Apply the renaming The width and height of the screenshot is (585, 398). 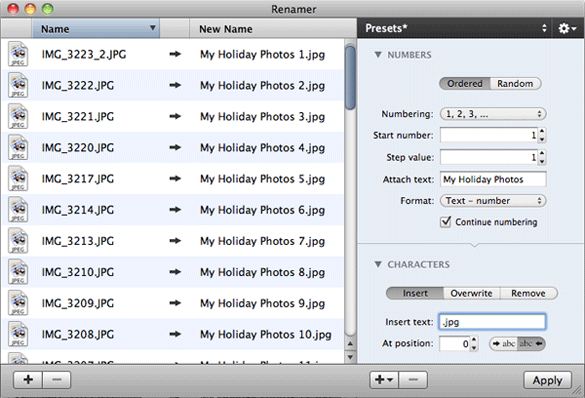[547, 380]
